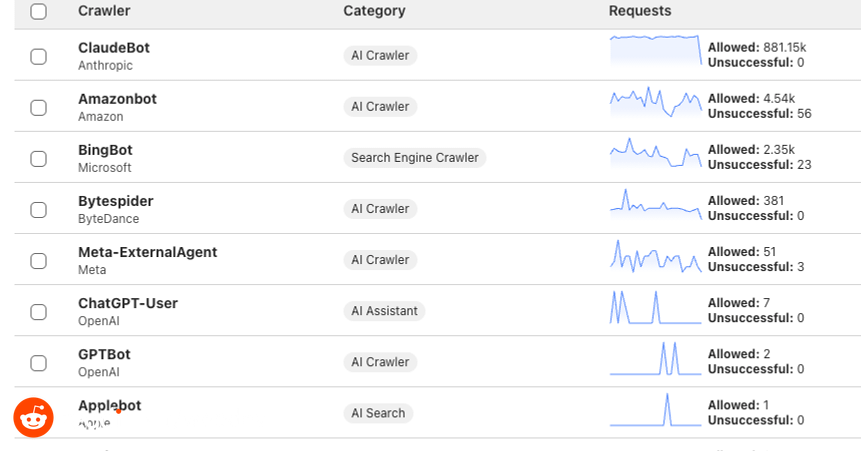861x451 pixels.
Task: Select the ChatGPT-User row checkbox
Action: click(x=38, y=311)
